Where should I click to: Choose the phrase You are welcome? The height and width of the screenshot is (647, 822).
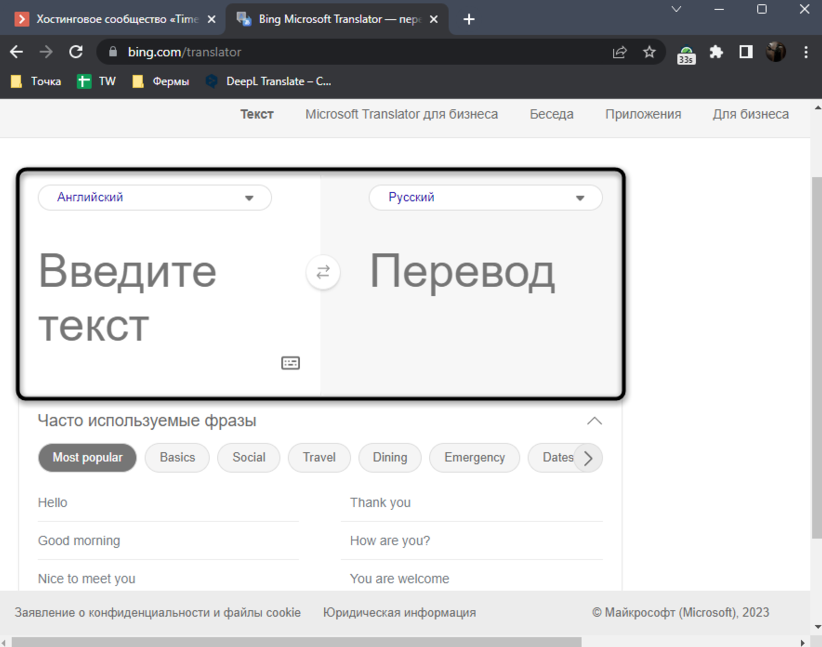click(472, 578)
